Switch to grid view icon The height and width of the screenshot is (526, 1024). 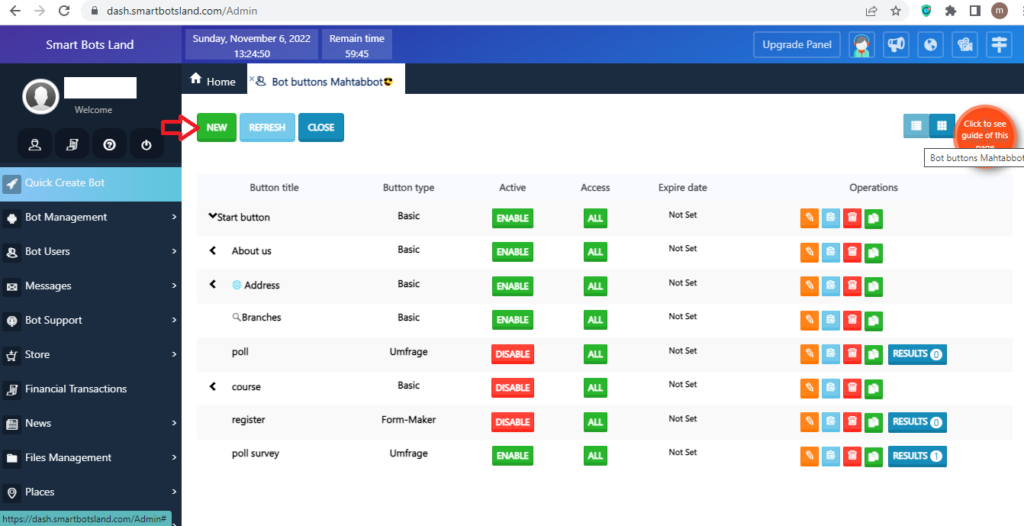click(940, 125)
